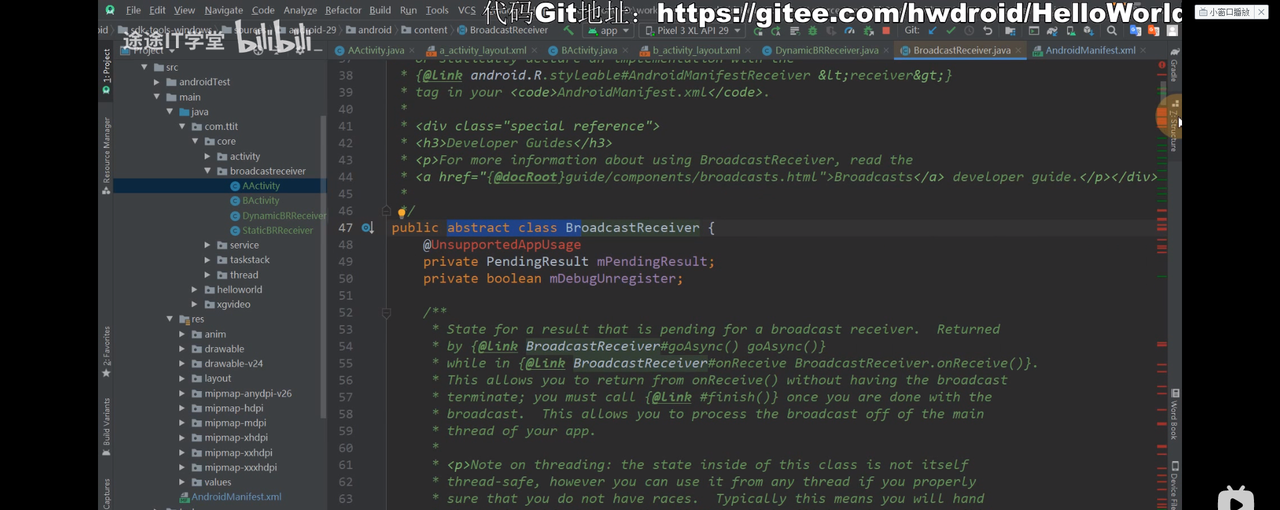Viewport: 1280px width, 510px height.
Task: Click the video play button at bottom right
Action: (x=1235, y=499)
